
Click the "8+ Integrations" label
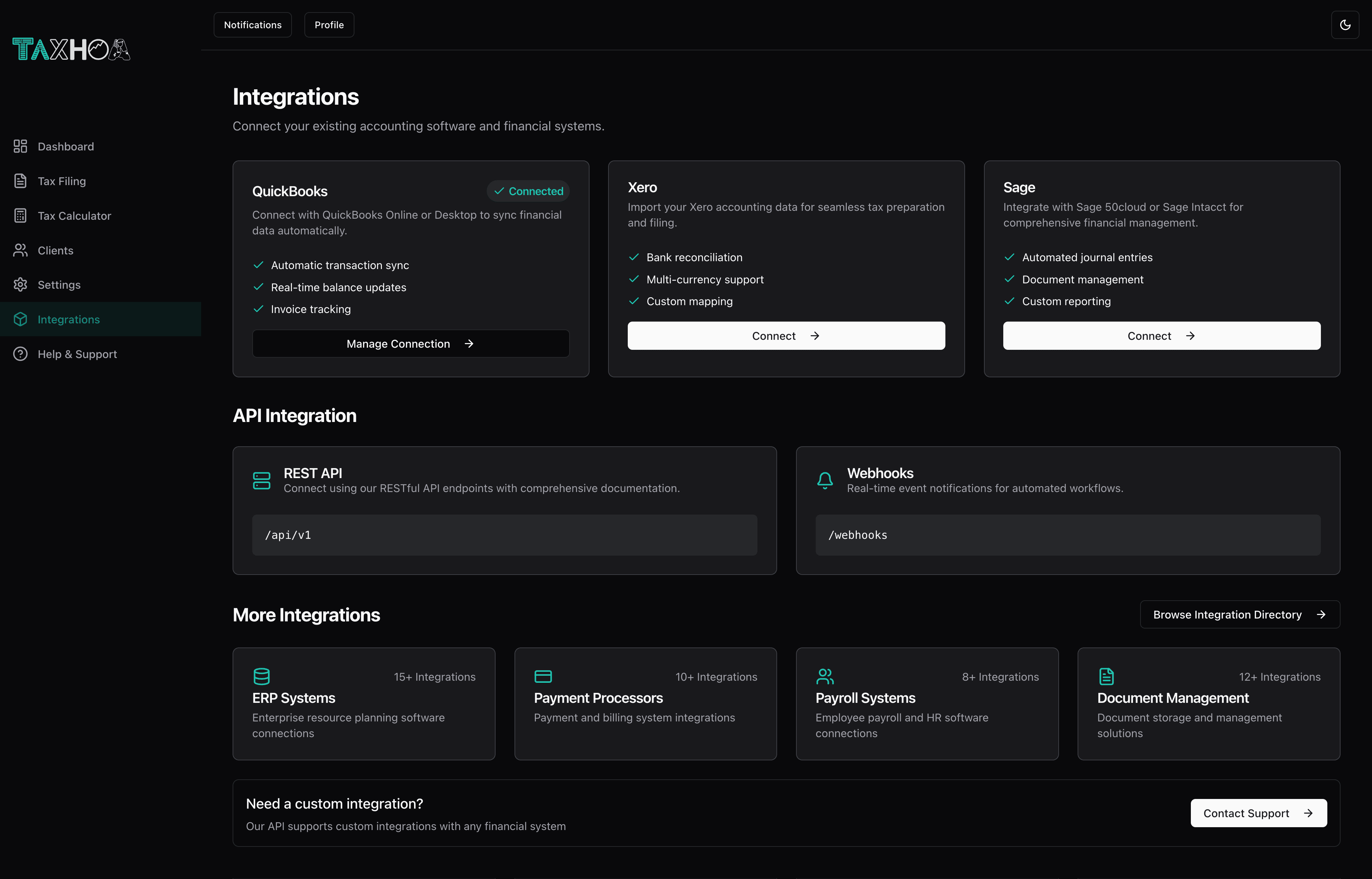pyautogui.click(x=1000, y=676)
